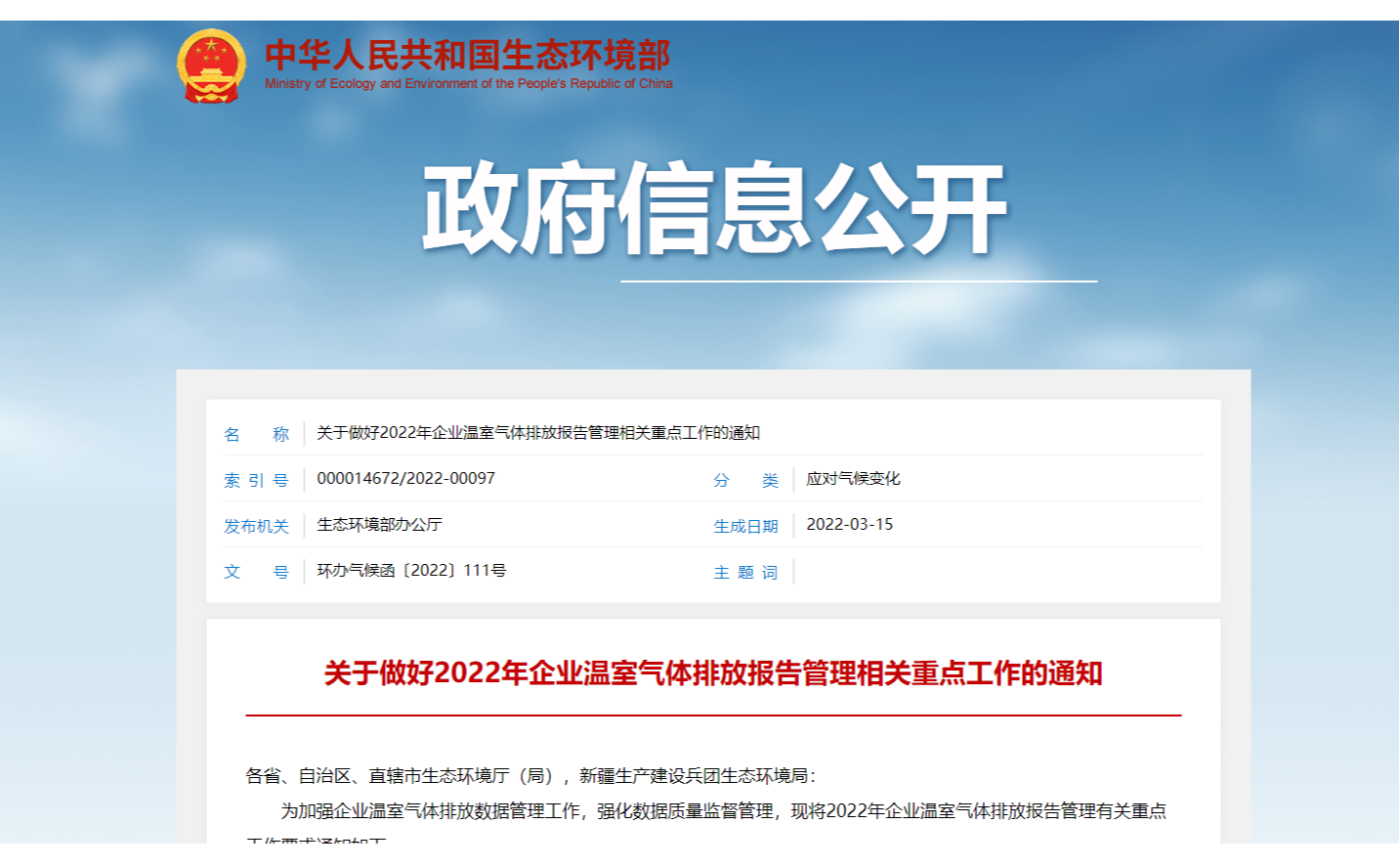Click document number 环办气候函〔2022〕111号

click(x=411, y=571)
